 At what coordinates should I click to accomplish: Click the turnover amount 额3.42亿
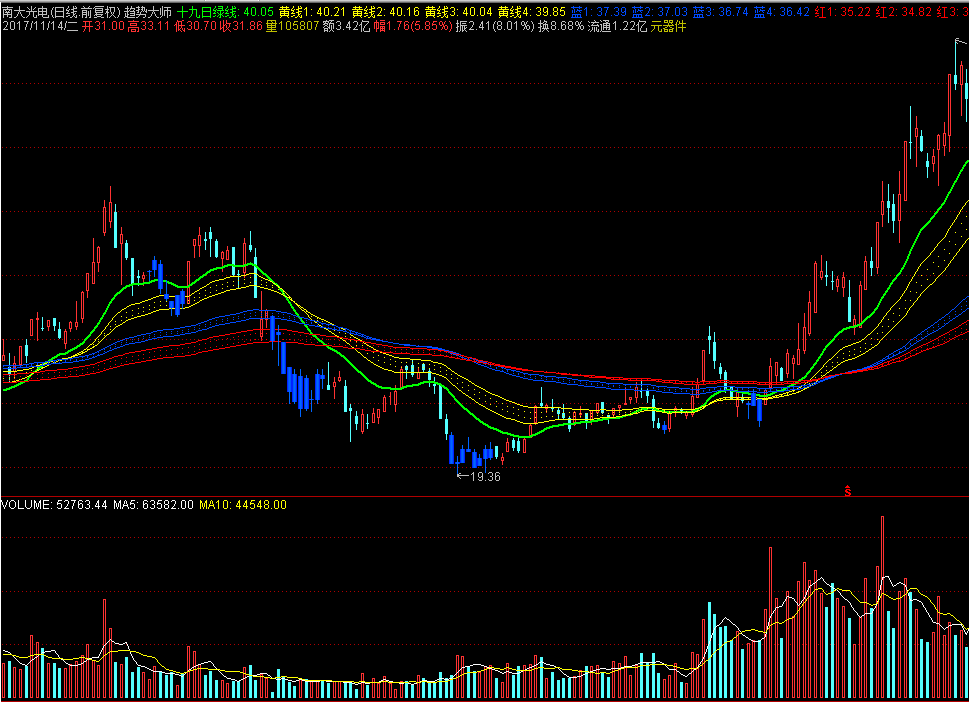[x=347, y=27]
